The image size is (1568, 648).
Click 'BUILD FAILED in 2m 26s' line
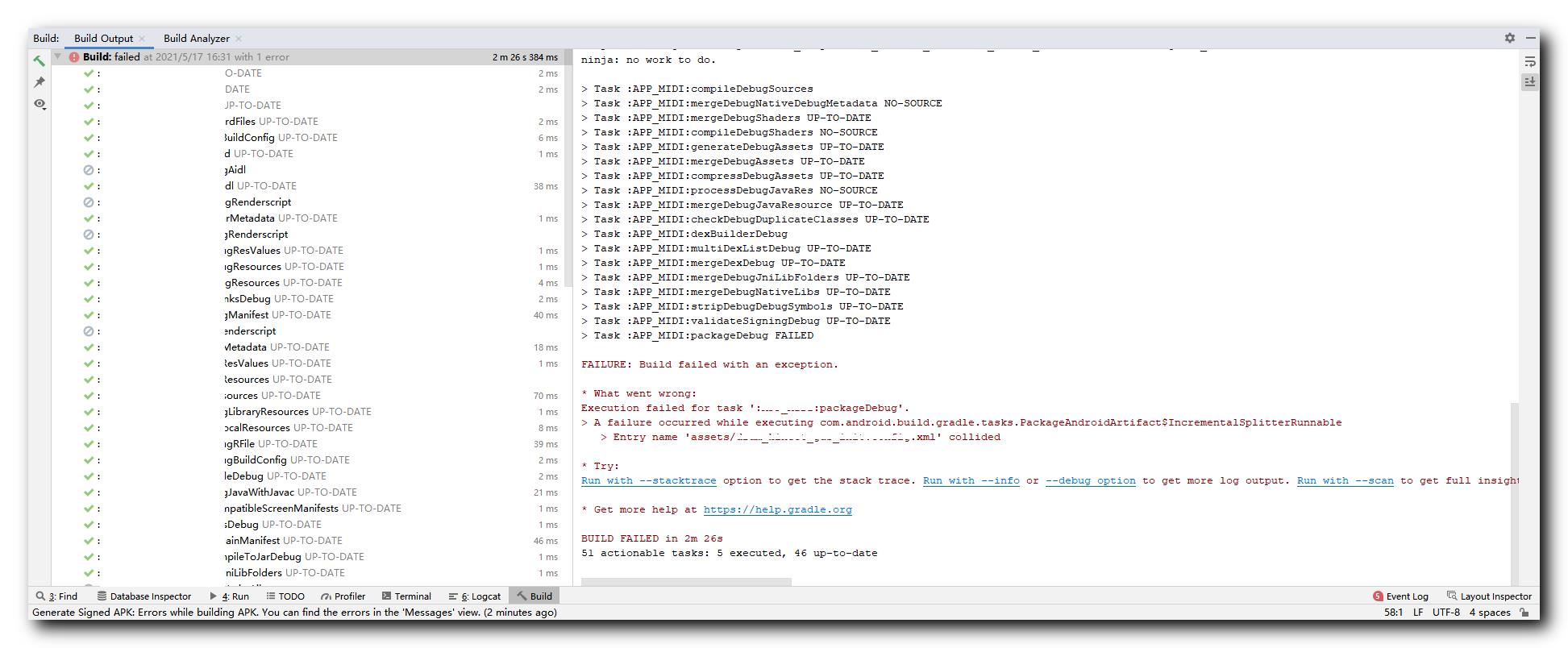point(652,538)
